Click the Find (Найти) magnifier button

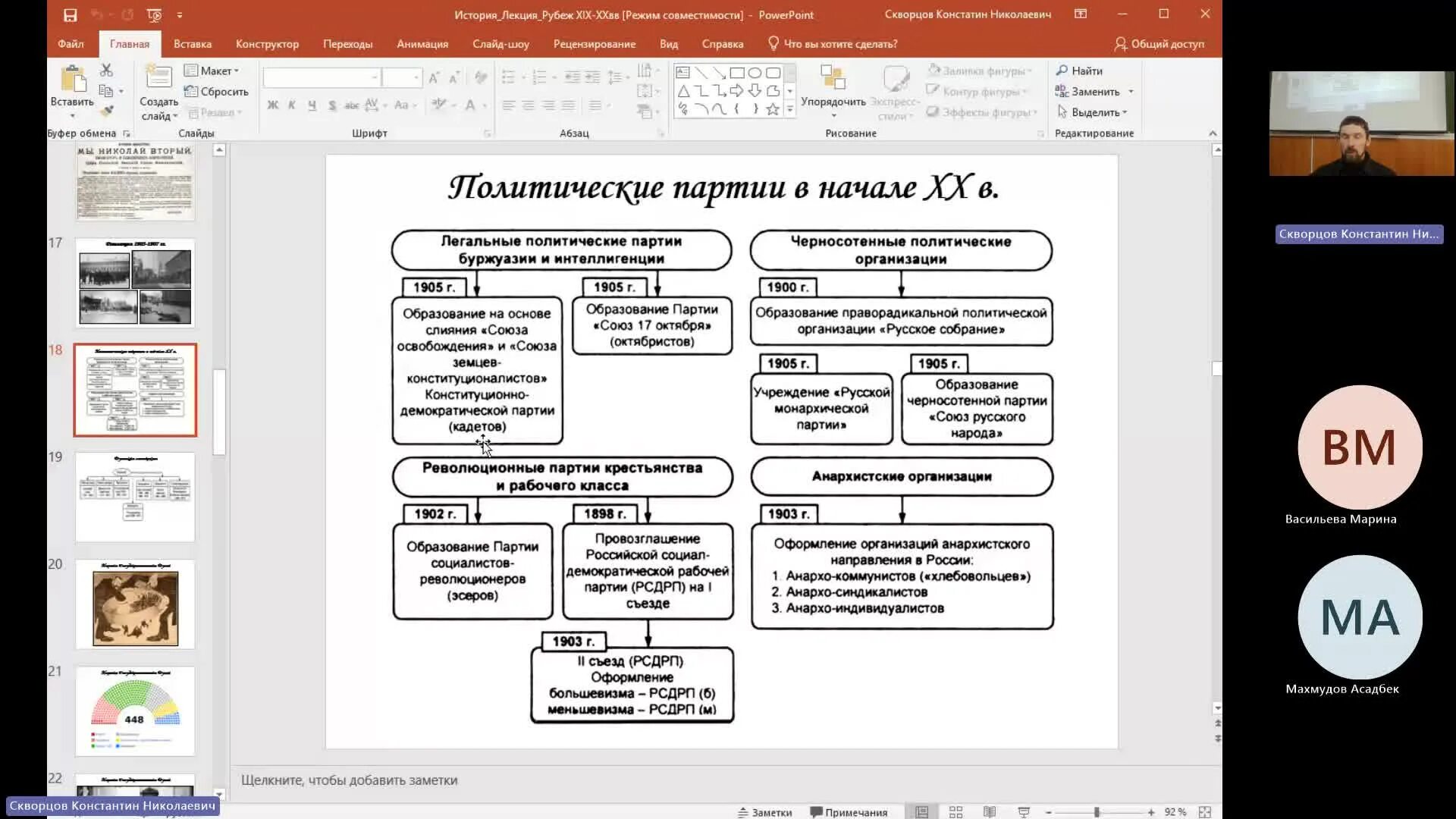pos(1079,71)
